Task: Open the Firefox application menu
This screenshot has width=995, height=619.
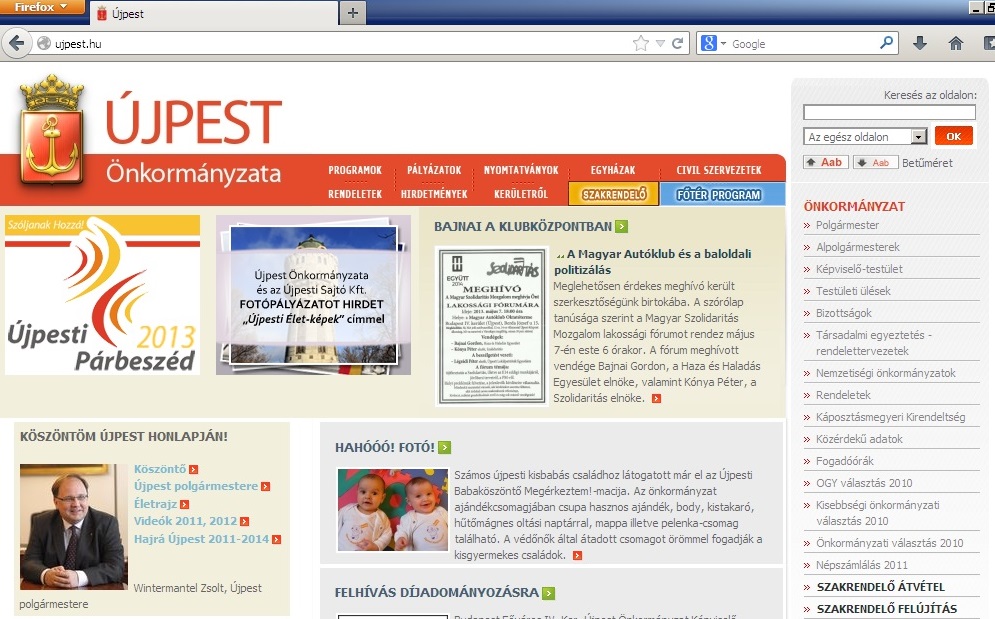Action: point(42,7)
